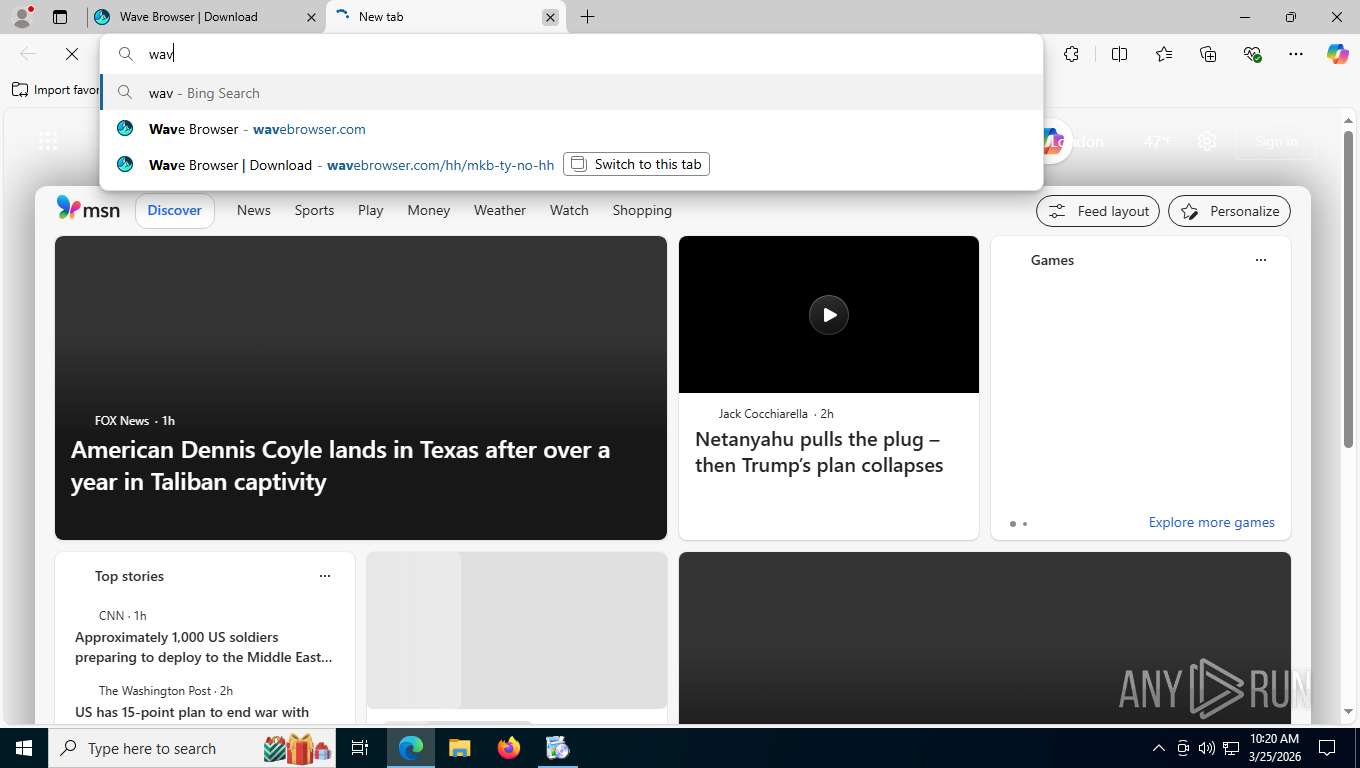The image size is (1360, 768).
Task: Click the Personalize button
Action: point(1229,211)
